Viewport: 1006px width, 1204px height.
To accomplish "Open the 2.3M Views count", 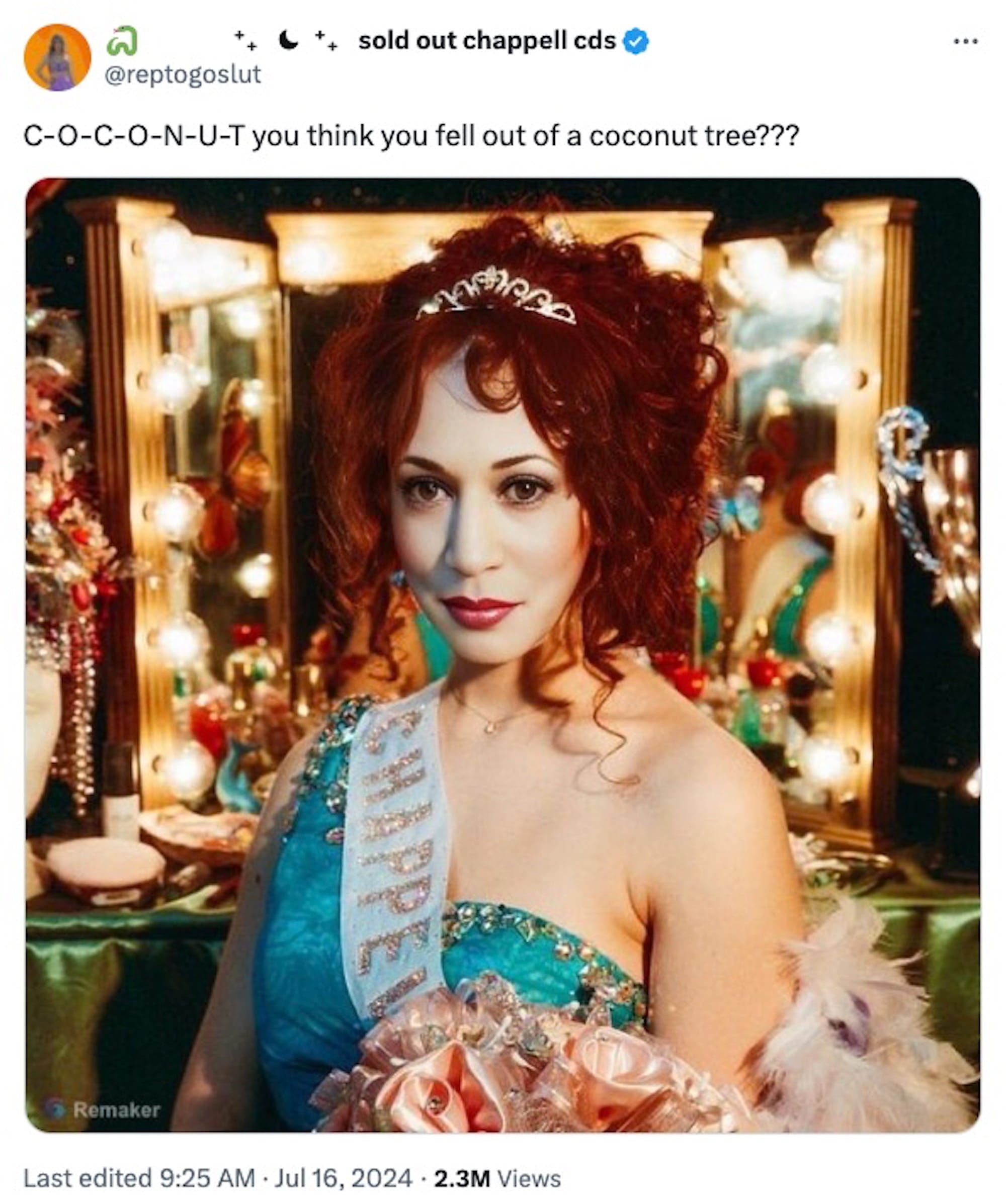I will click(497, 1178).
